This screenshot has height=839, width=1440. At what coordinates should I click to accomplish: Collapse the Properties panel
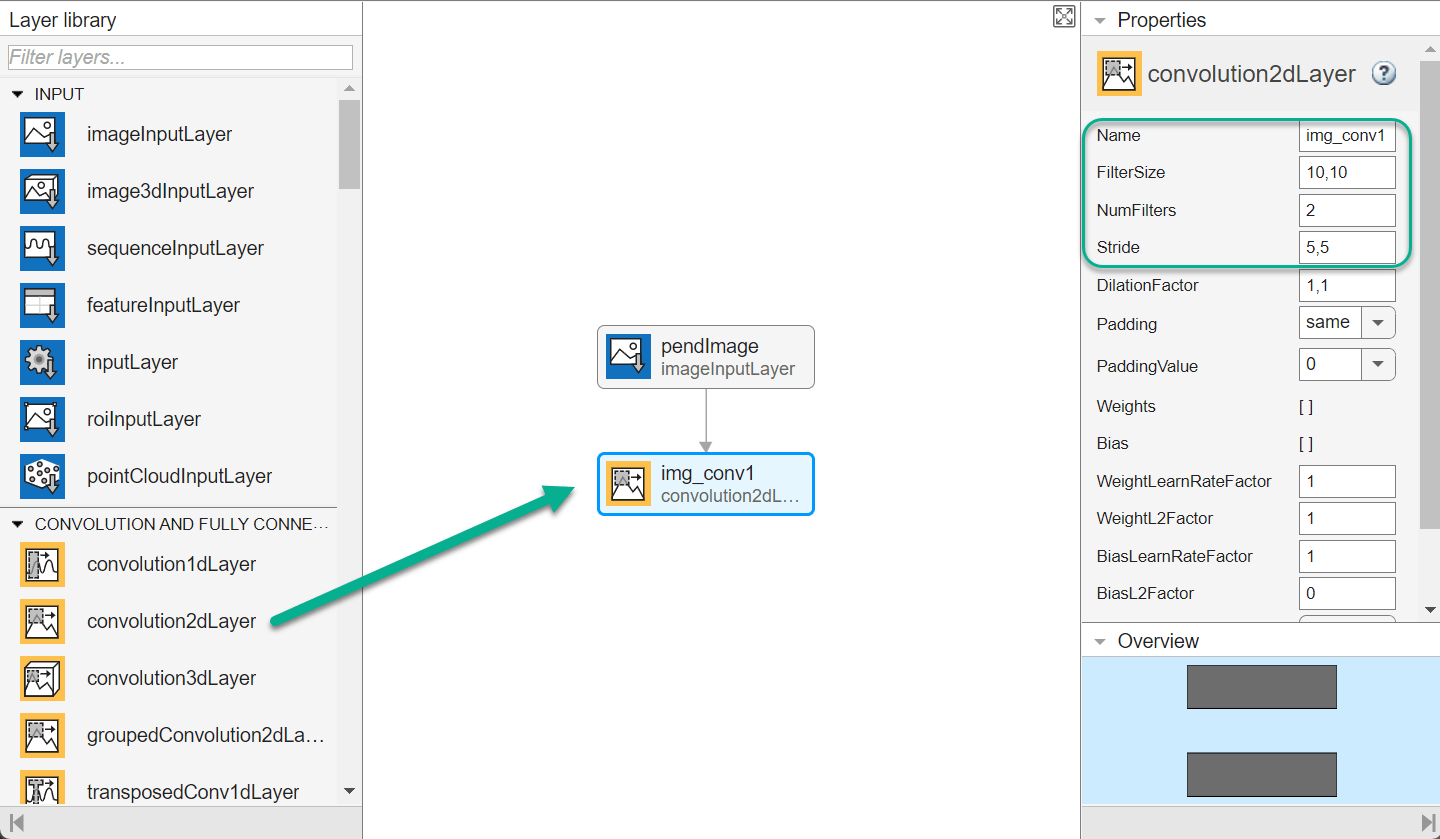pyautogui.click(x=1100, y=20)
